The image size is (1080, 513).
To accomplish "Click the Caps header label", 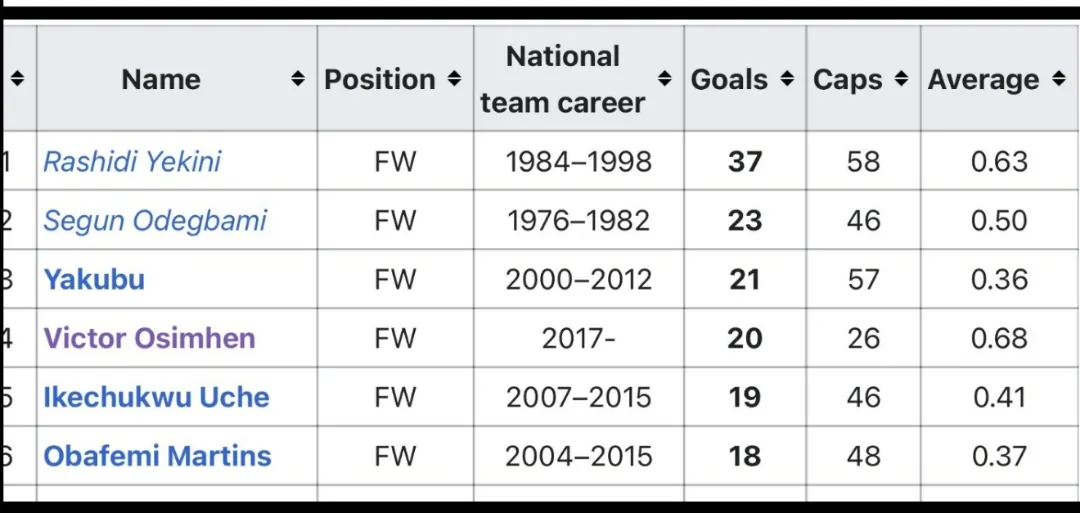I will tap(847, 79).
